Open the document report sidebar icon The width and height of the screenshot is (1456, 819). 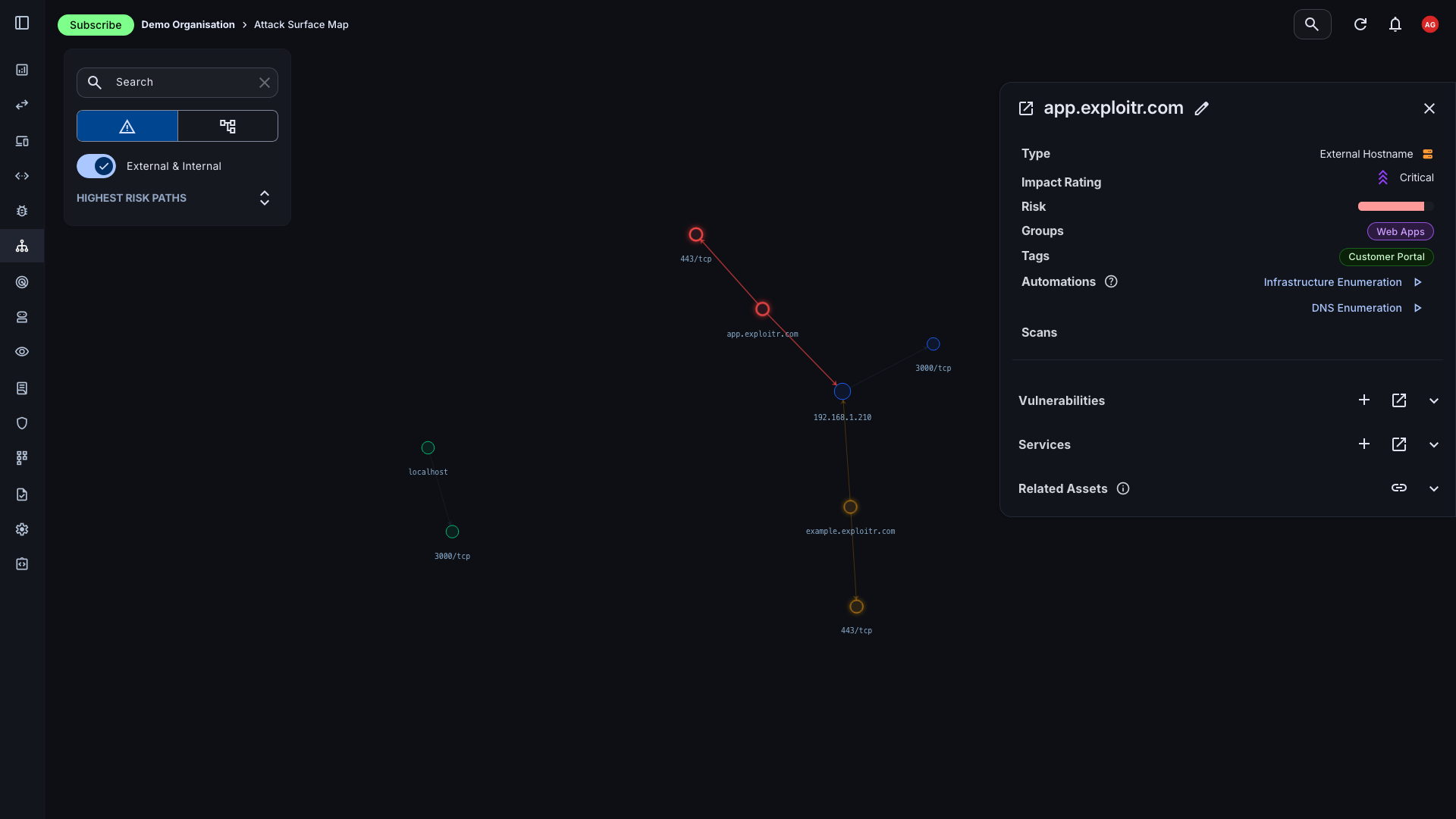pos(22,388)
